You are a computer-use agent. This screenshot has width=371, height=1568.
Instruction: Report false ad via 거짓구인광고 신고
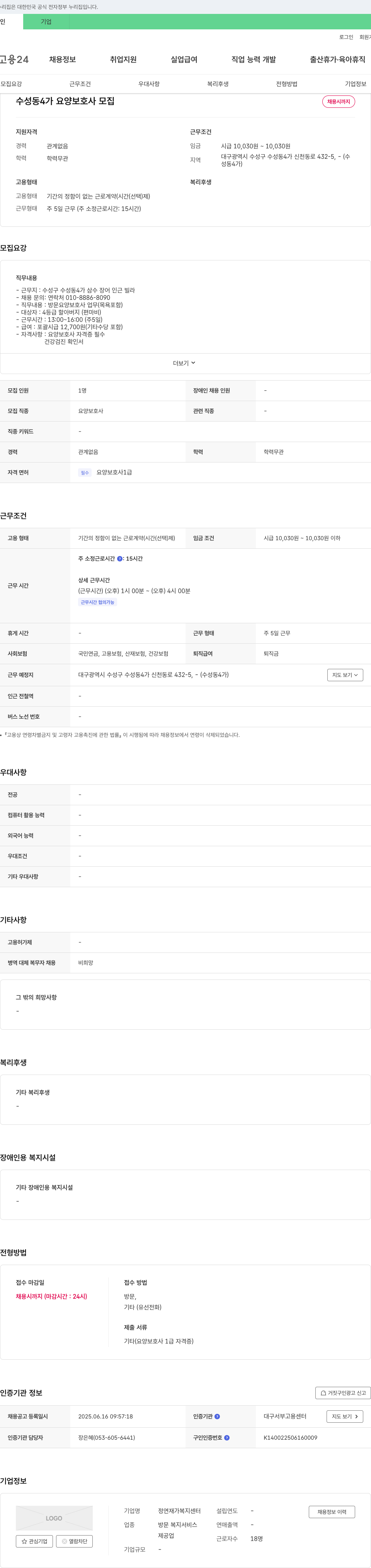coord(344,1393)
